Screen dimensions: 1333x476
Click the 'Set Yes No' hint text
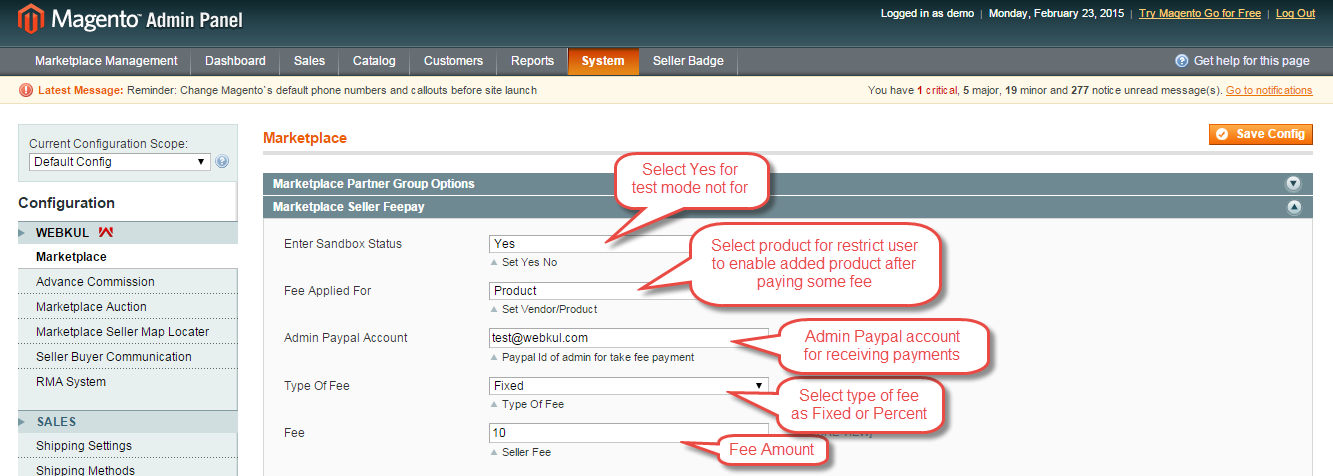(x=529, y=262)
